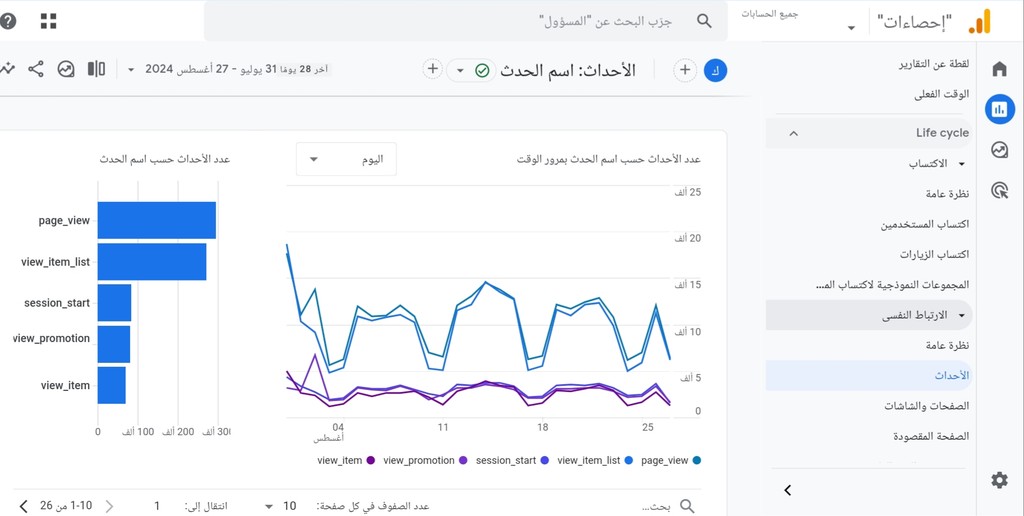
Task: Select the Reports bar-chart icon
Action: tap(999, 109)
